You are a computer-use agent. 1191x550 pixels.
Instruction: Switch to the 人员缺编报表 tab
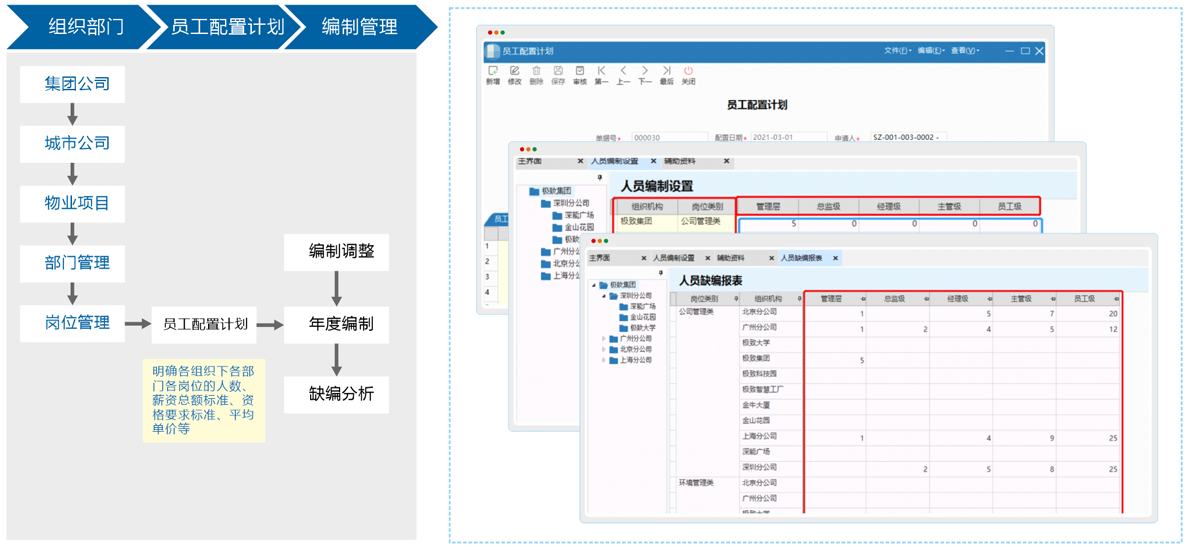802,258
